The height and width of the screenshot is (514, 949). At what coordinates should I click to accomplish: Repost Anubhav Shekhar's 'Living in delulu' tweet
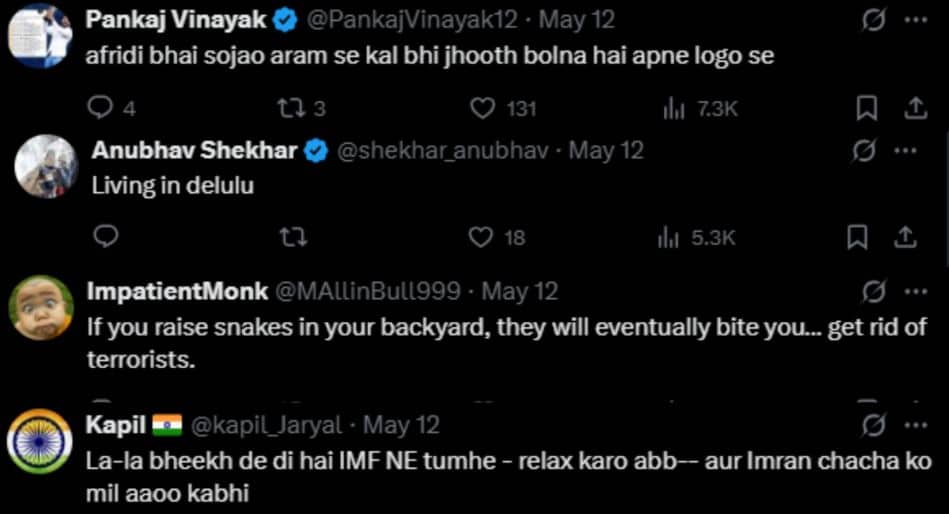[x=293, y=237]
